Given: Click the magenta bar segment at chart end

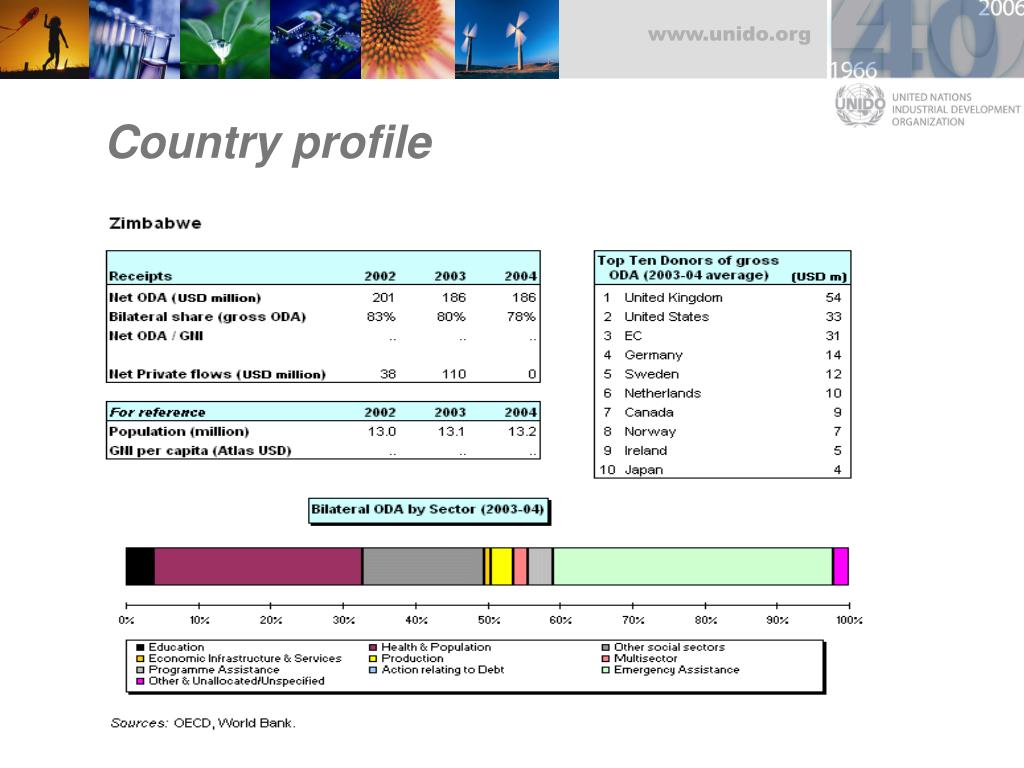Looking at the screenshot, I should (841, 566).
